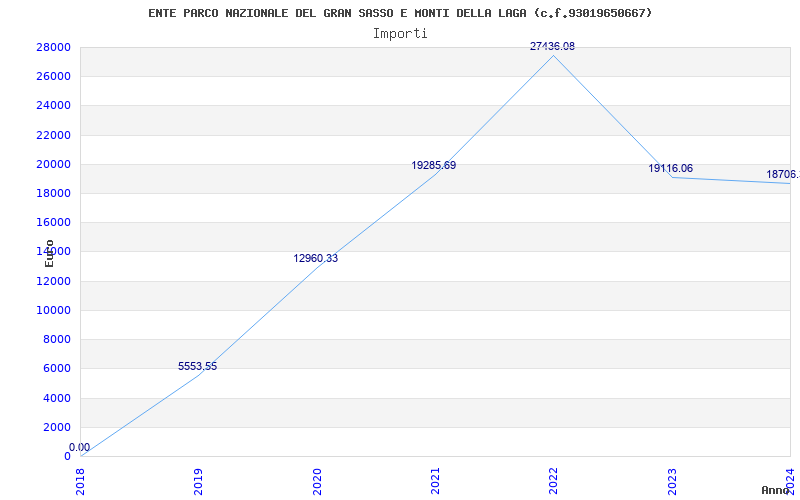The width and height of the screenshot is (800, 500).
Task: Click the Euro y-axis title
Action: click(49, 253)
